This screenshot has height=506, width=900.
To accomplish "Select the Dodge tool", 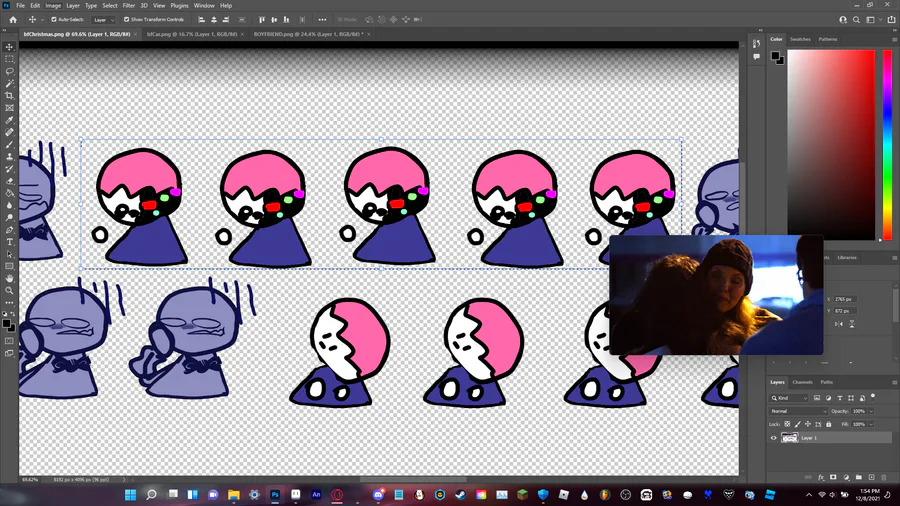I will (9, 217).
